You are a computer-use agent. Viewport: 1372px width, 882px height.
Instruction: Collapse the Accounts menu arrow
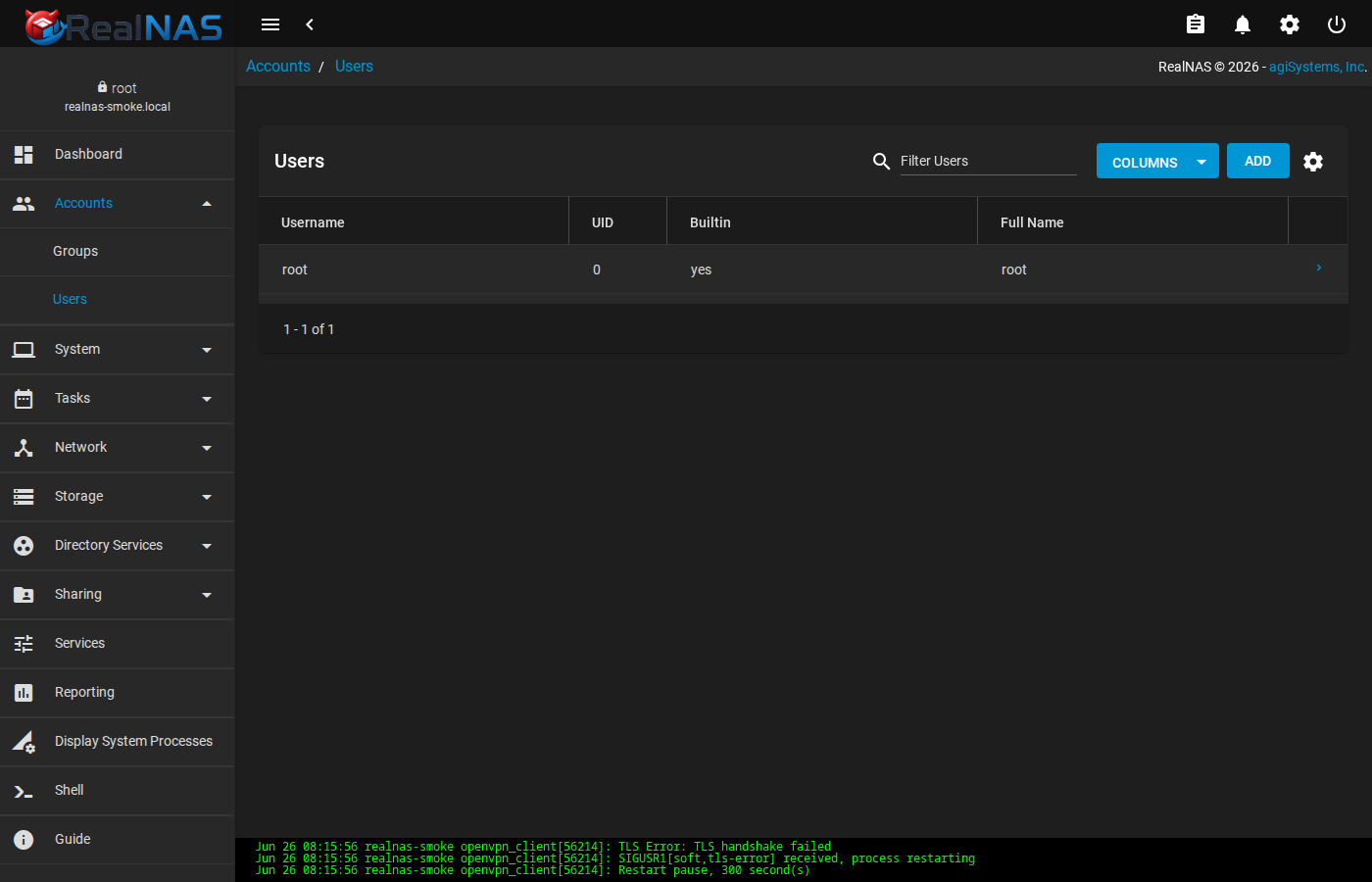click(207, 204)
